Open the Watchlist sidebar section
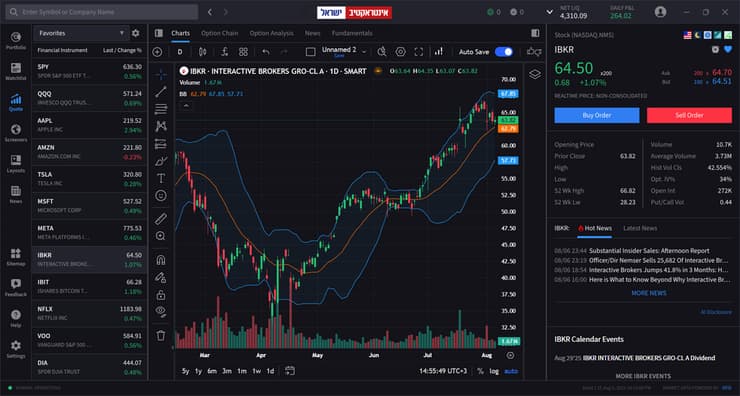 click(x=16, y=71)
